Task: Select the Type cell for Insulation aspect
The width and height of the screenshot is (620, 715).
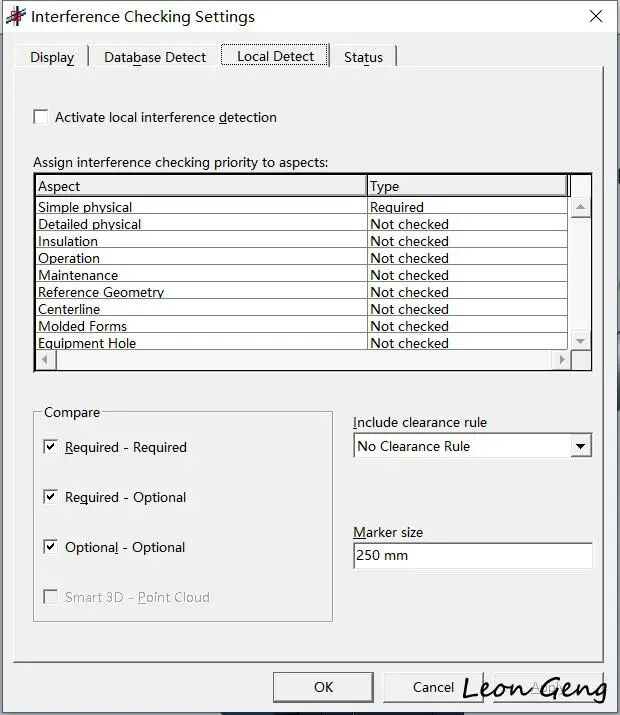Action: [467, 241]
